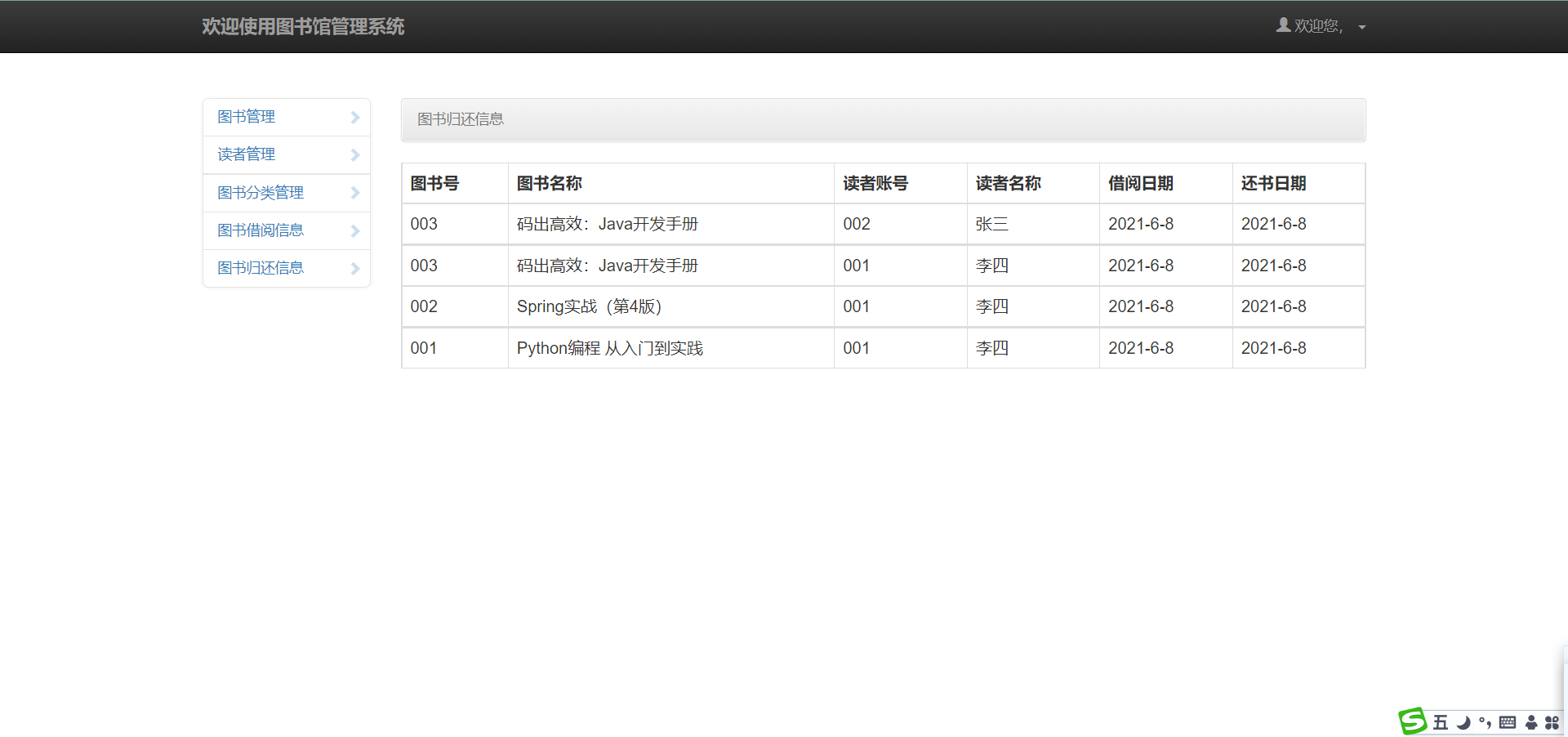Click the chevron beside 图书分类管理

coord(355,193)
